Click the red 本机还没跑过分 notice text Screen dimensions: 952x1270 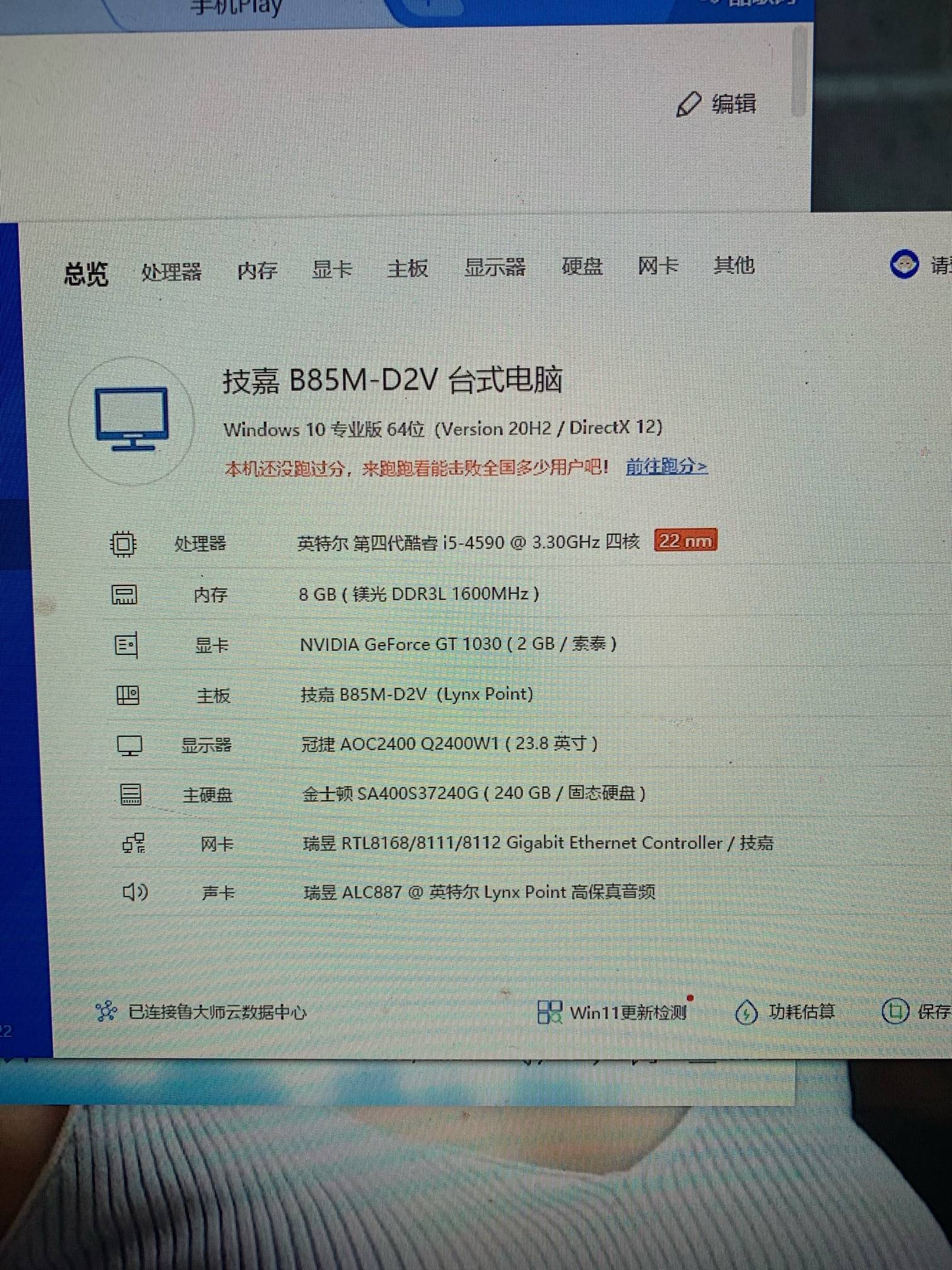(x=416, y=468)
